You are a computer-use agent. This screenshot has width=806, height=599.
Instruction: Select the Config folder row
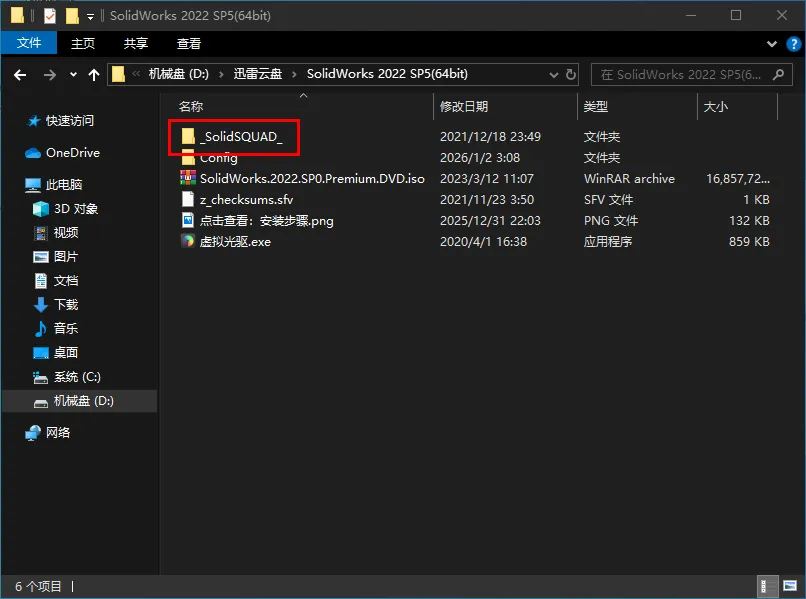click(218, 158)
